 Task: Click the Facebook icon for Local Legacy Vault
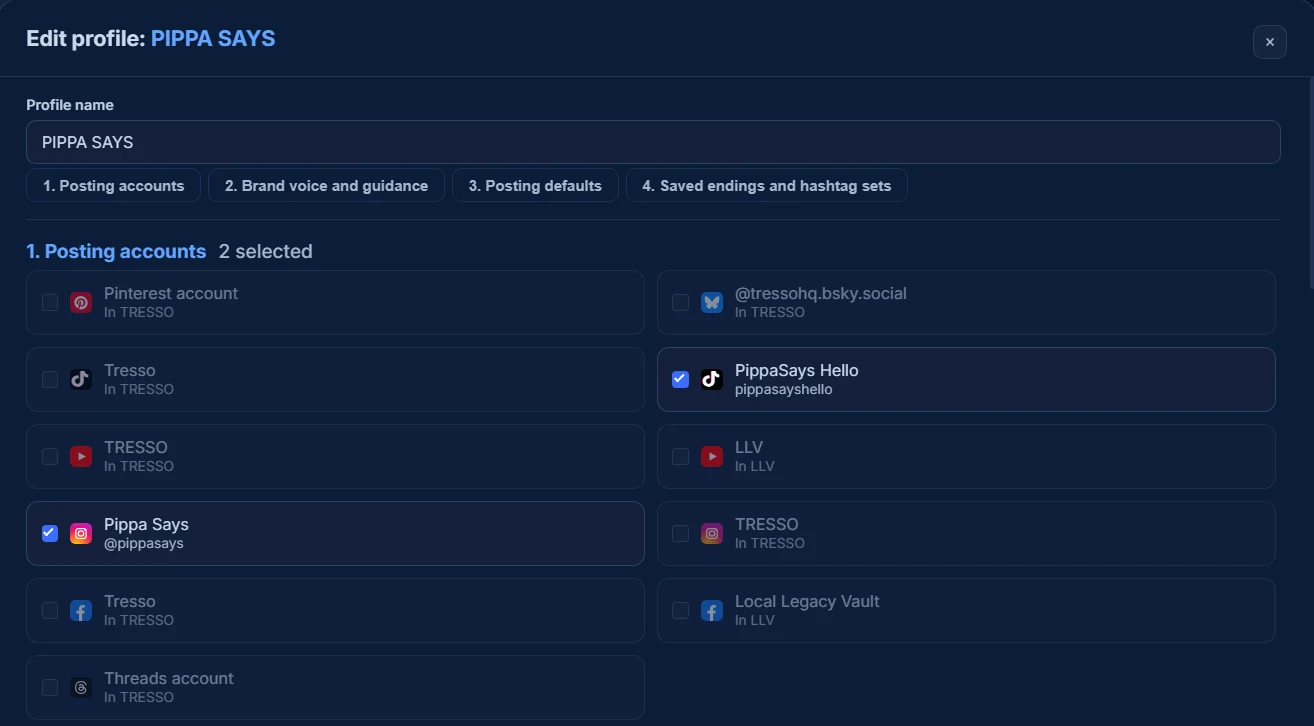point(712,610)
